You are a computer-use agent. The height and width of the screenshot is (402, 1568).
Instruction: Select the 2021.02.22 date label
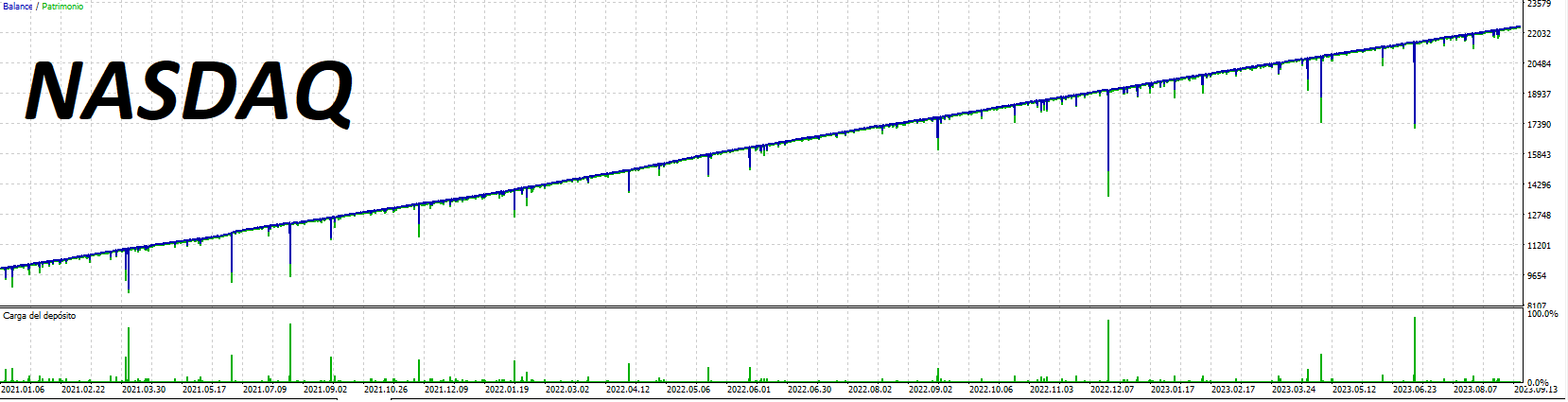[83, 389]
